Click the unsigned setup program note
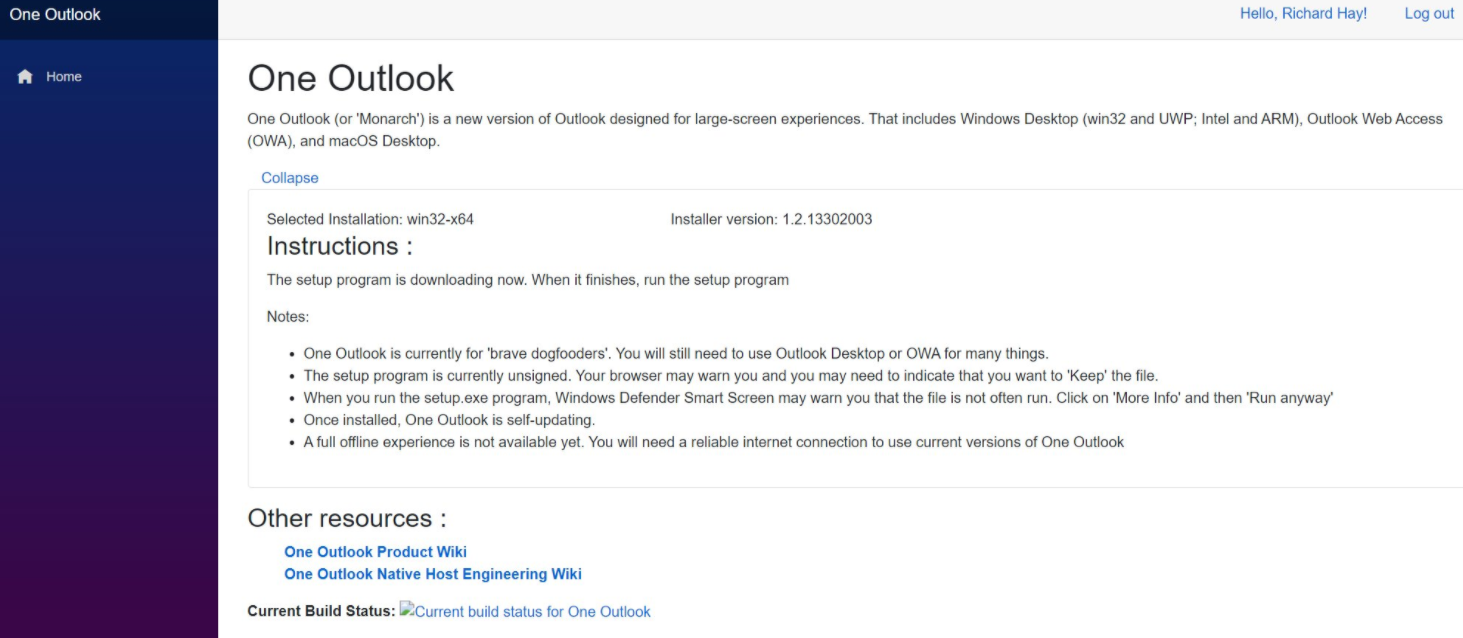This screenshot has width=1463, height=638. 730,376
